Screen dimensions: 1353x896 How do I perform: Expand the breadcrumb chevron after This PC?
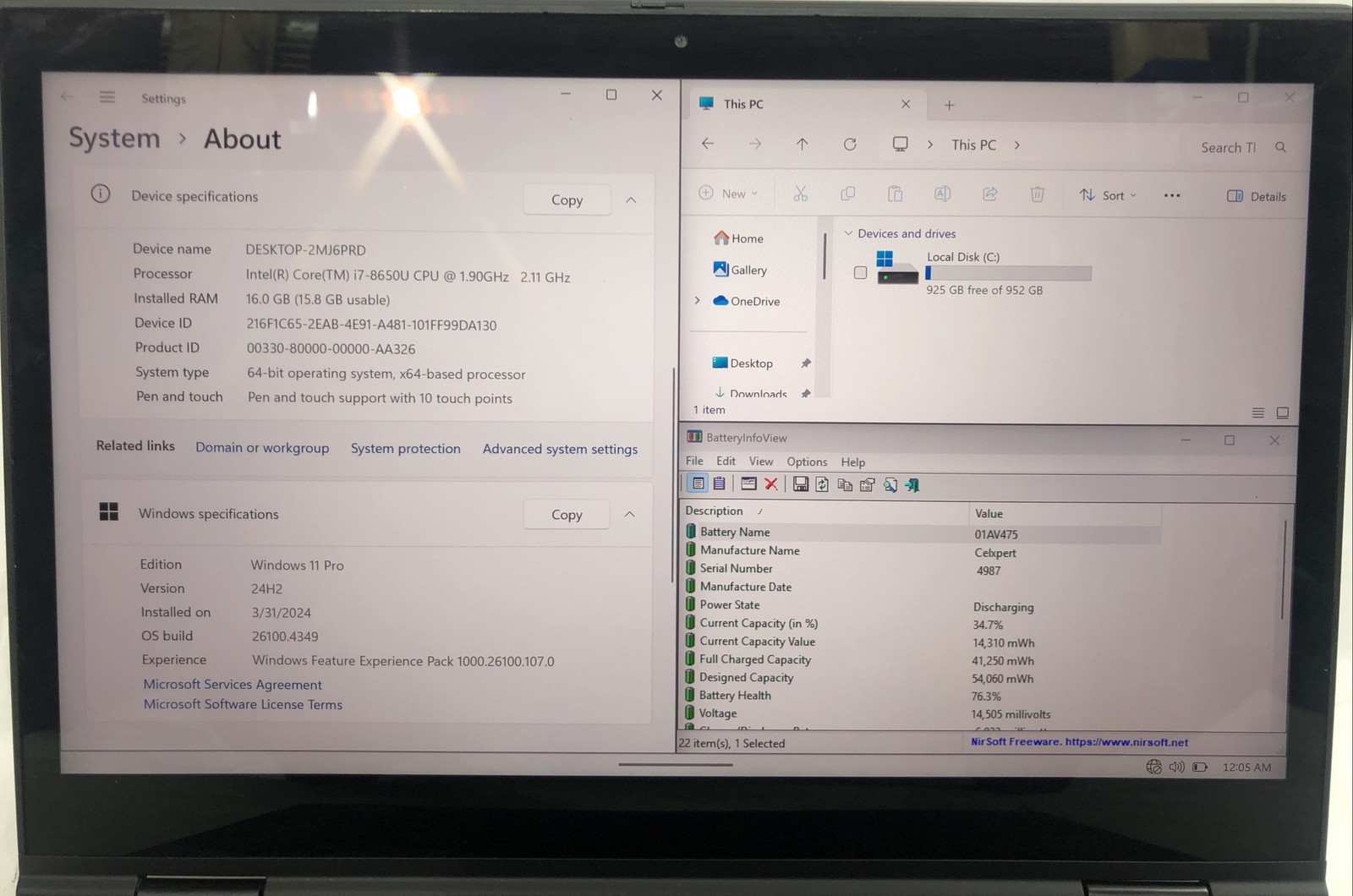pos(1016,145)
